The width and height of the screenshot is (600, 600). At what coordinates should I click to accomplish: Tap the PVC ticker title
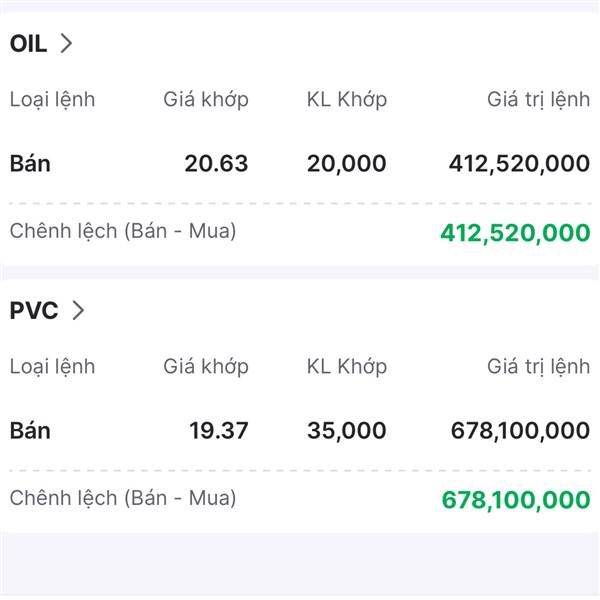pos(33,310)
